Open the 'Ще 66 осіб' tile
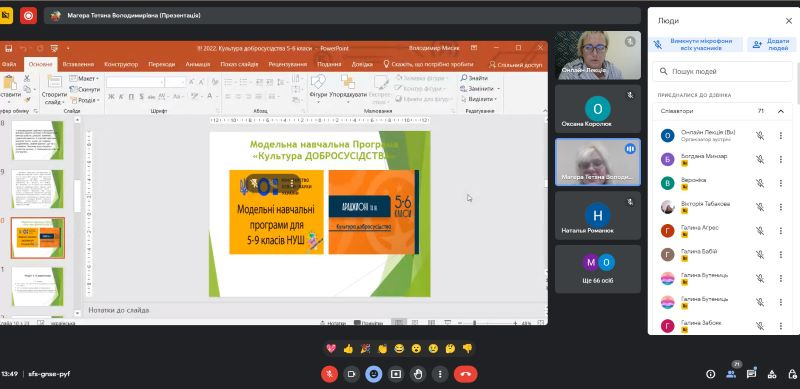 click(597, 269)
